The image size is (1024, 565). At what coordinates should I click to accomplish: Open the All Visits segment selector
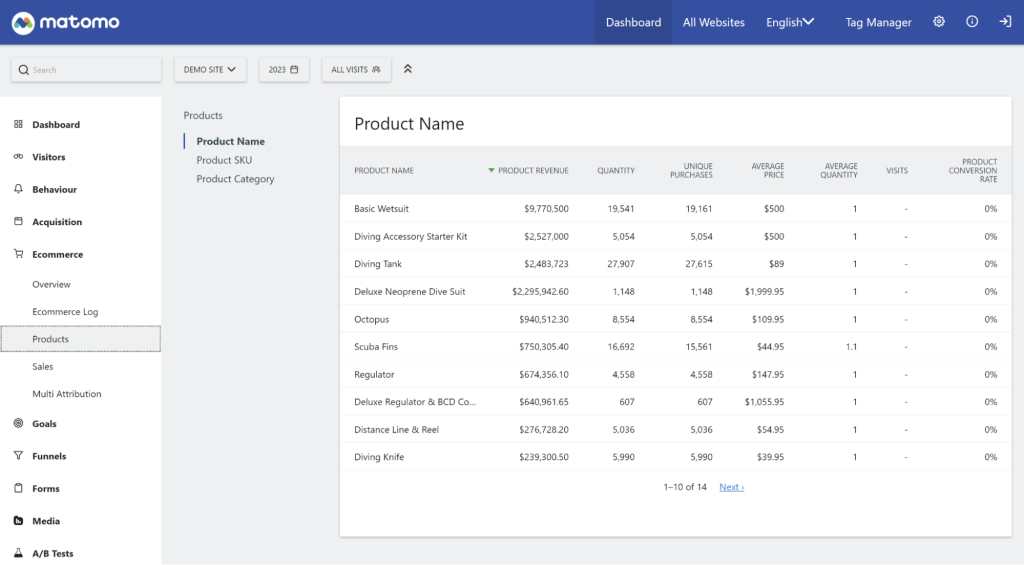[x=356, y=69]
